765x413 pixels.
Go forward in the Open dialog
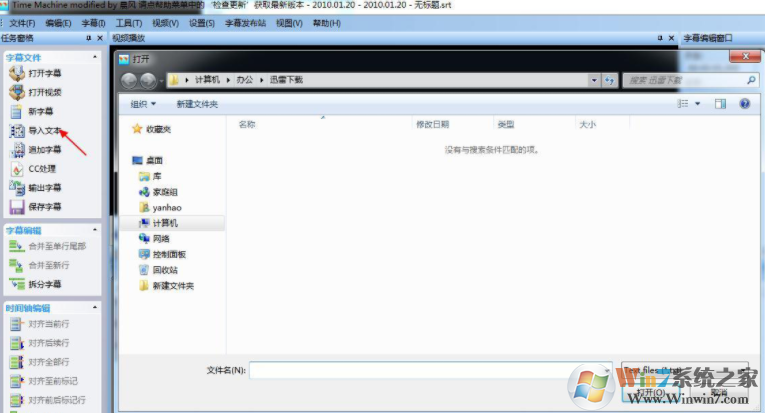[148, 80]
